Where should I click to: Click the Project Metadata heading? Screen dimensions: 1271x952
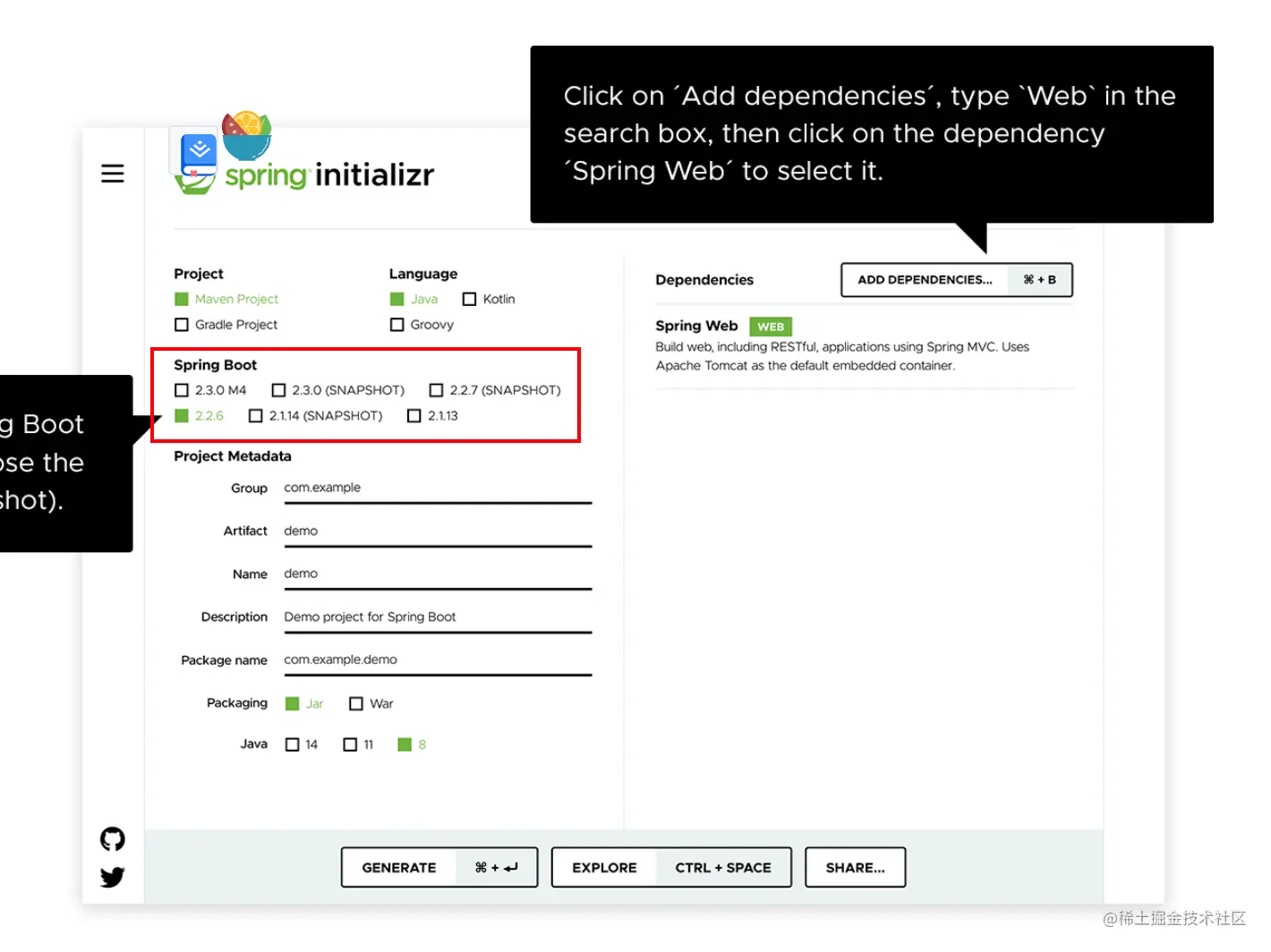pos(233,456)
